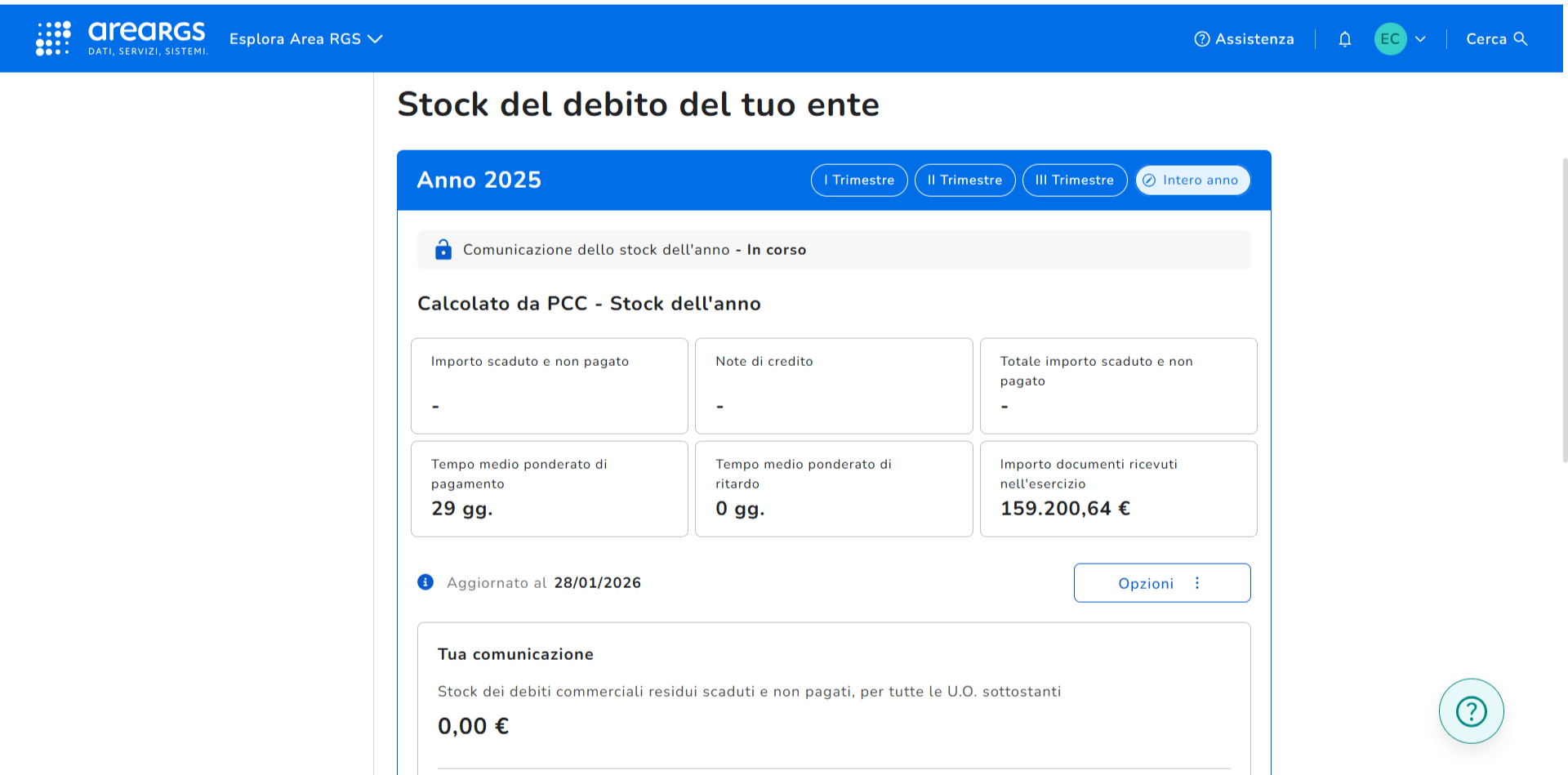
Task: Click the three-dot icon in Opzioni
Action: tap(1197, 583)
